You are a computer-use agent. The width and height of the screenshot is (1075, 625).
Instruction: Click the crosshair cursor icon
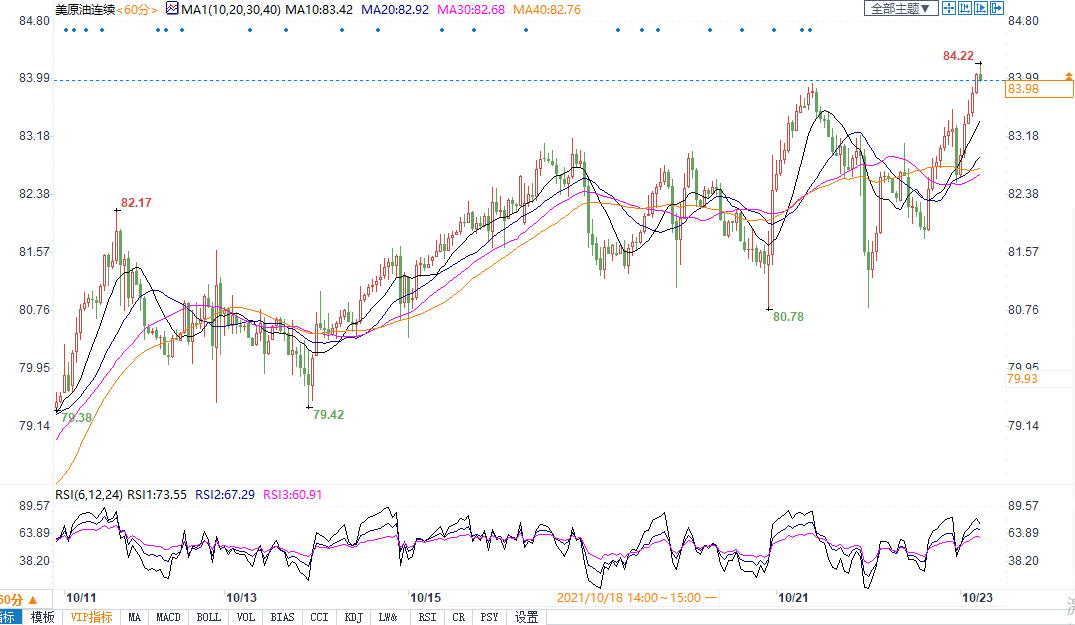tap(949, 8)
